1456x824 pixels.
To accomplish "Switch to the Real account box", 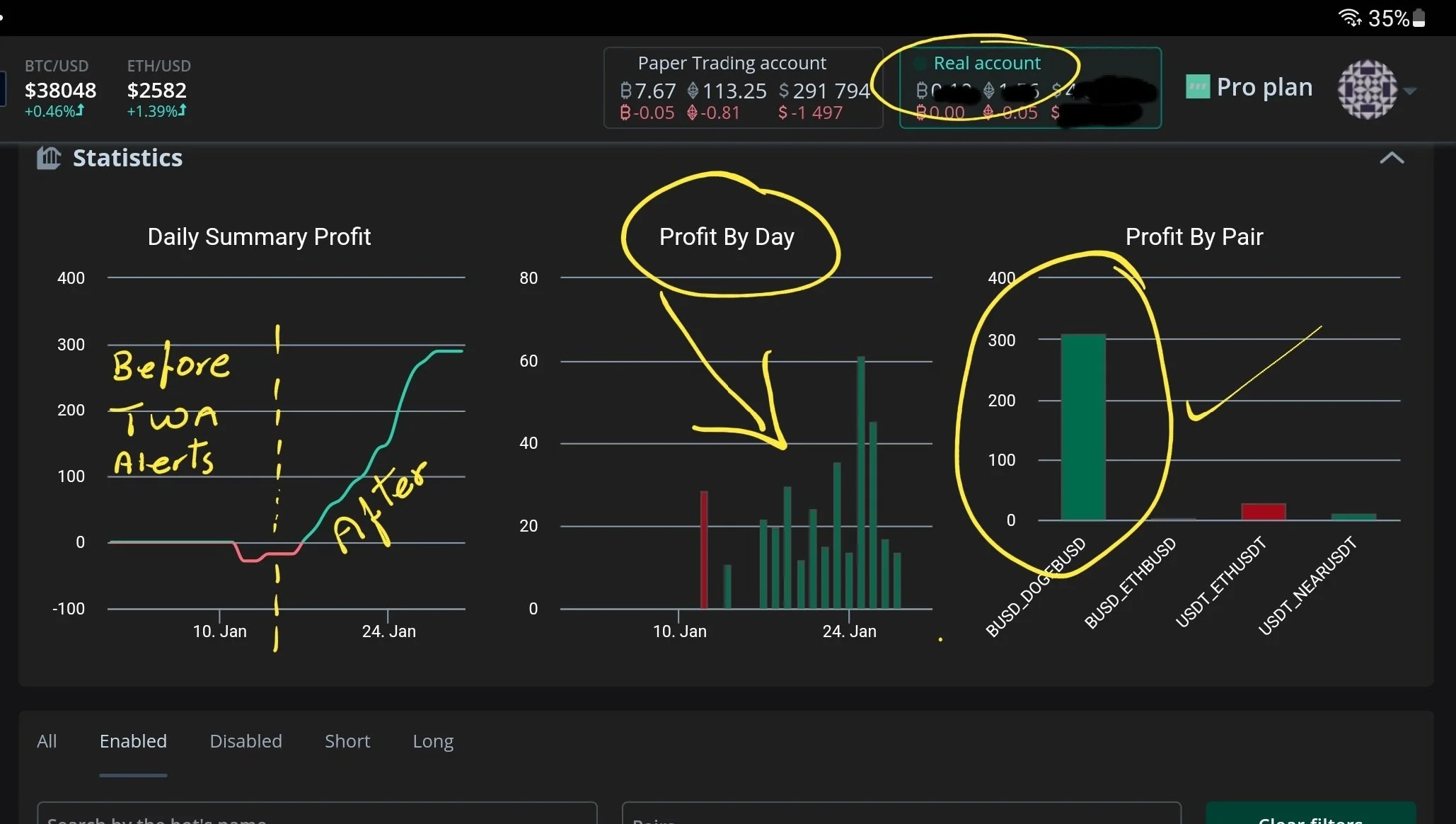I will click(1029, 88).
